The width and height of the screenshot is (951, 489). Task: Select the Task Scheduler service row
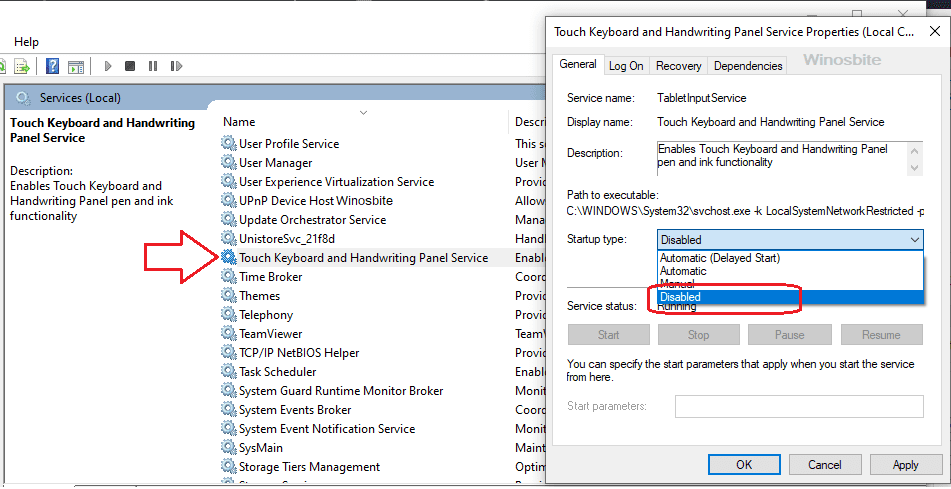[278, 372]
